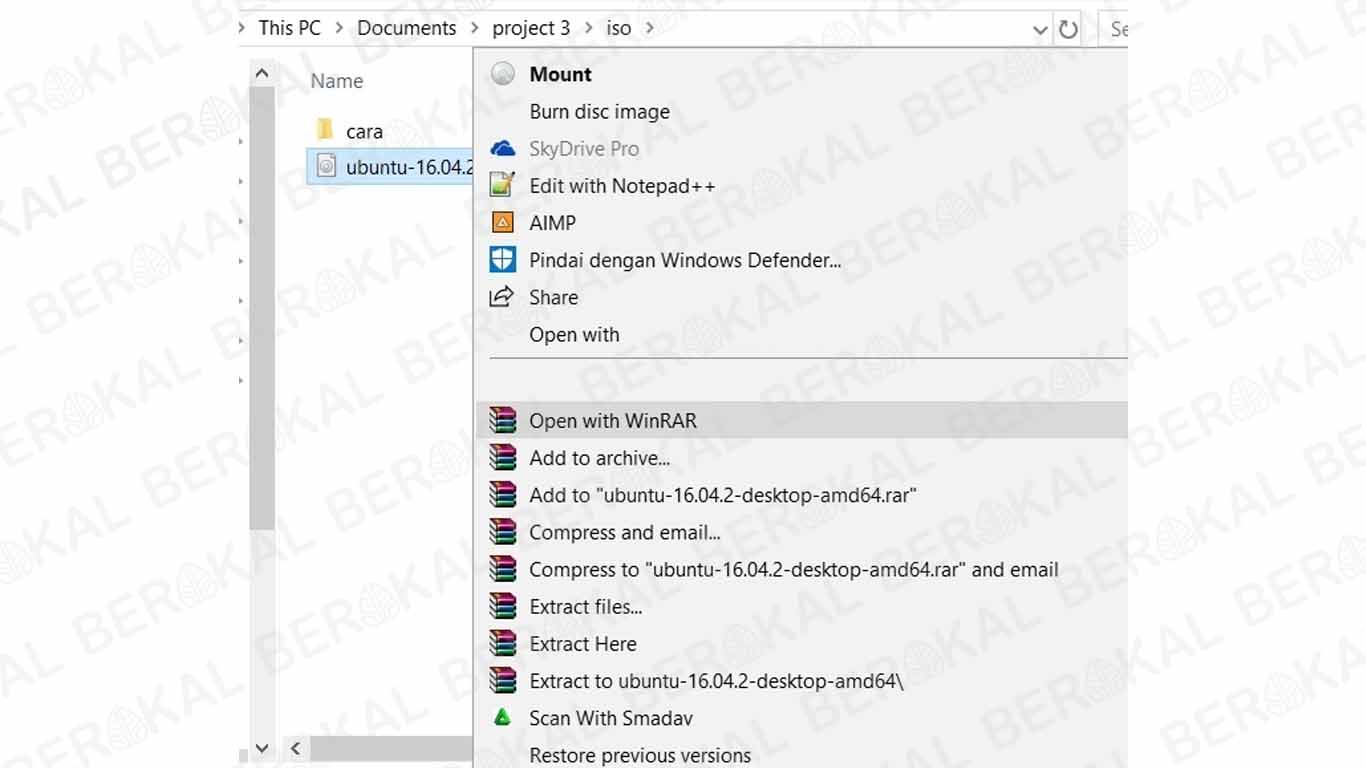
Task: Click the ubuntu-16.04.2 ISO disc icon
Action: click(326, 166)
